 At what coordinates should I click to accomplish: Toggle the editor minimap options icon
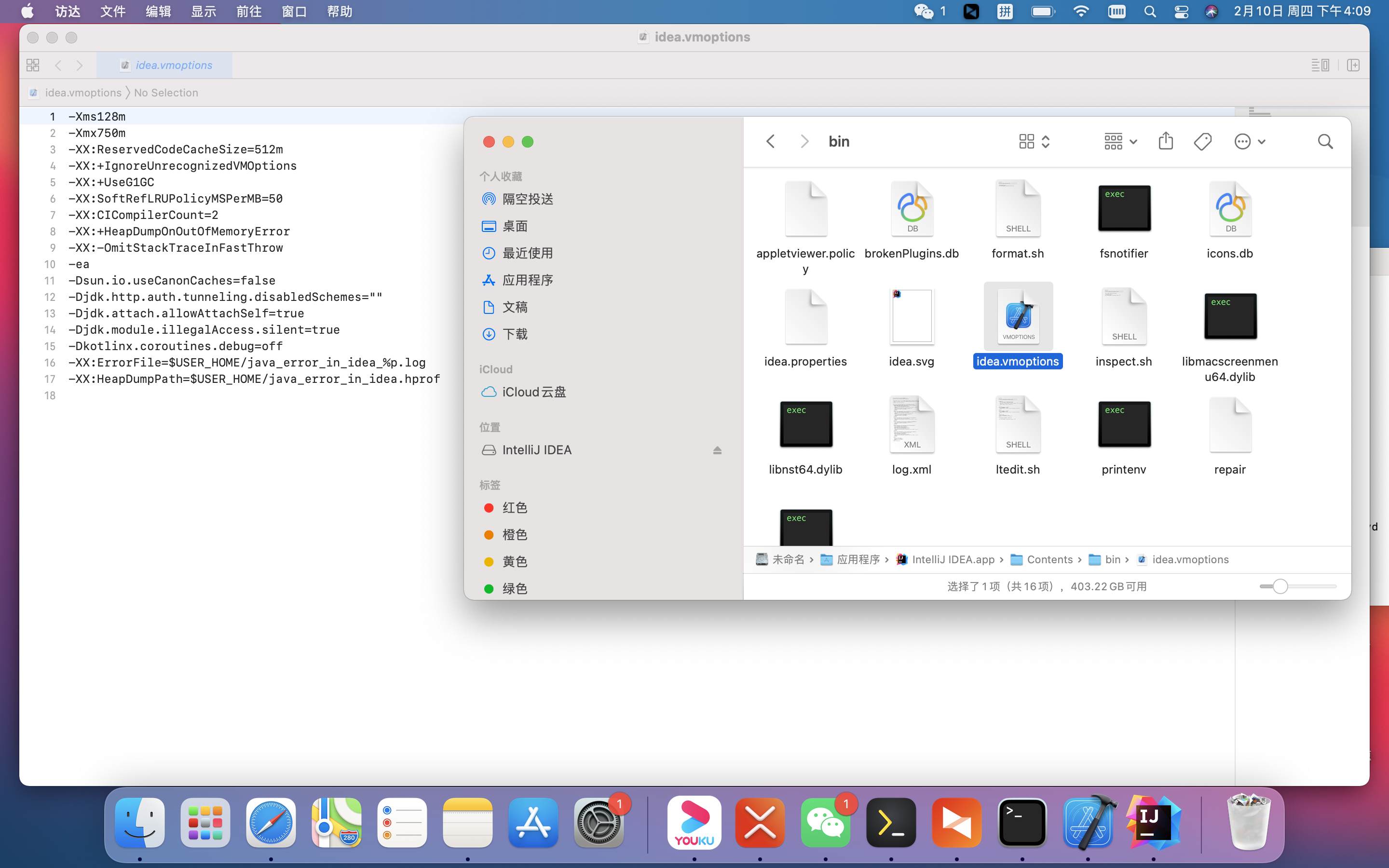1320,66
